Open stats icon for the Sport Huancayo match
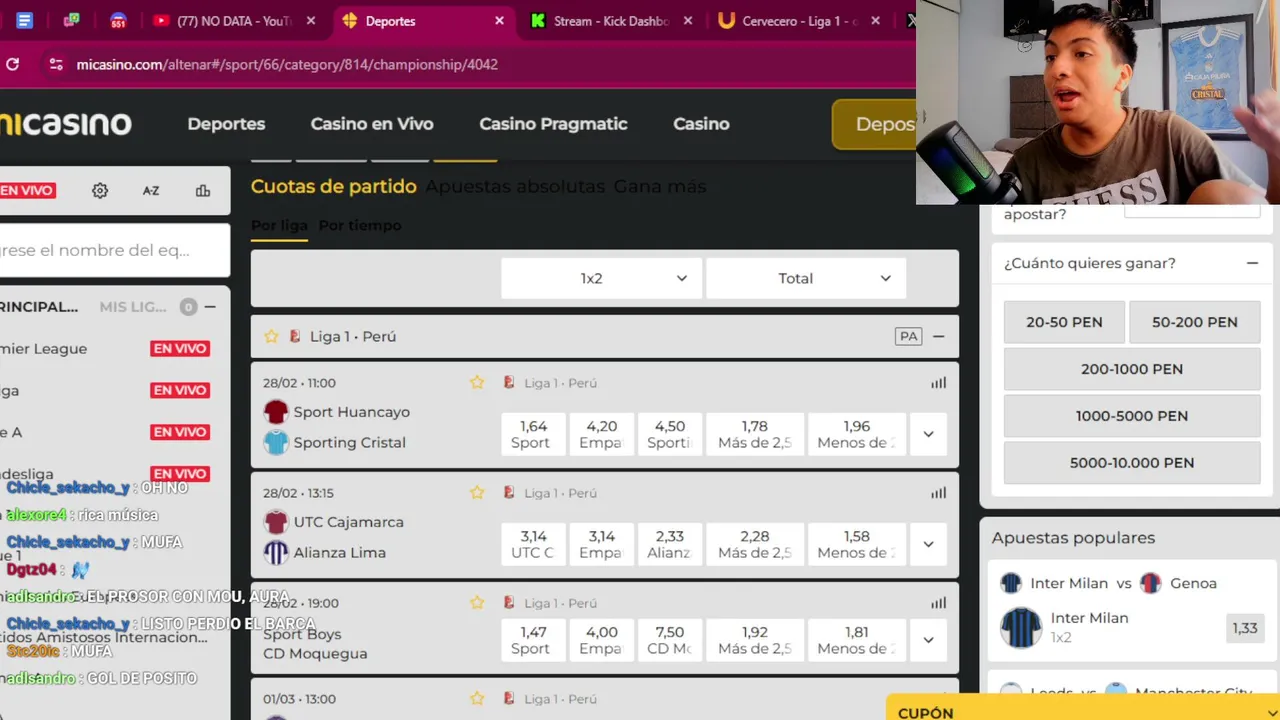Screen dimensions: 1280x720 [x=938, y=382]
